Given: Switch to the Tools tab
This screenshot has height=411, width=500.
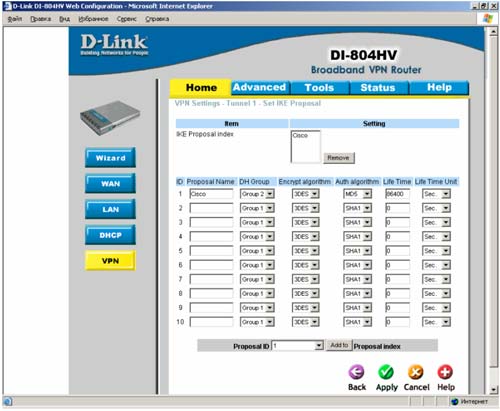Looking at the screenshot, I should click(x=319, y=88).
